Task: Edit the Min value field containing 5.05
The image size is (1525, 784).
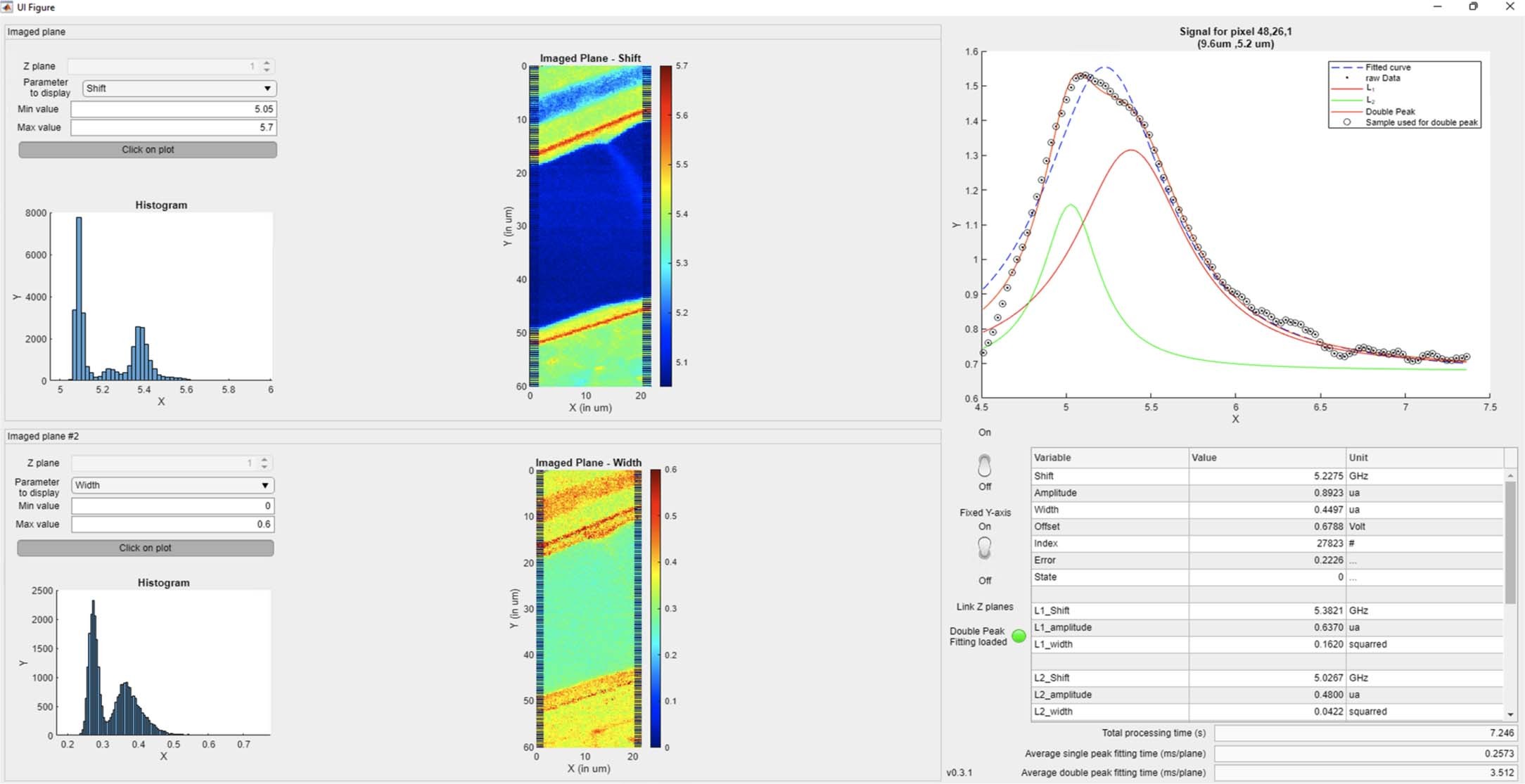Action: pos(173,109)
